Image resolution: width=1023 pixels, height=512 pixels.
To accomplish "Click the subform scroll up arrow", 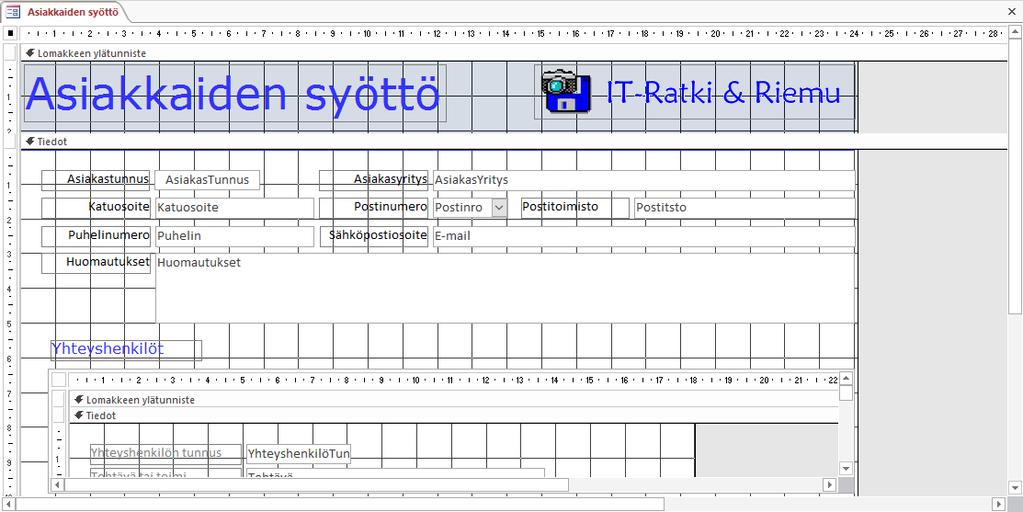I will [846, 378].
